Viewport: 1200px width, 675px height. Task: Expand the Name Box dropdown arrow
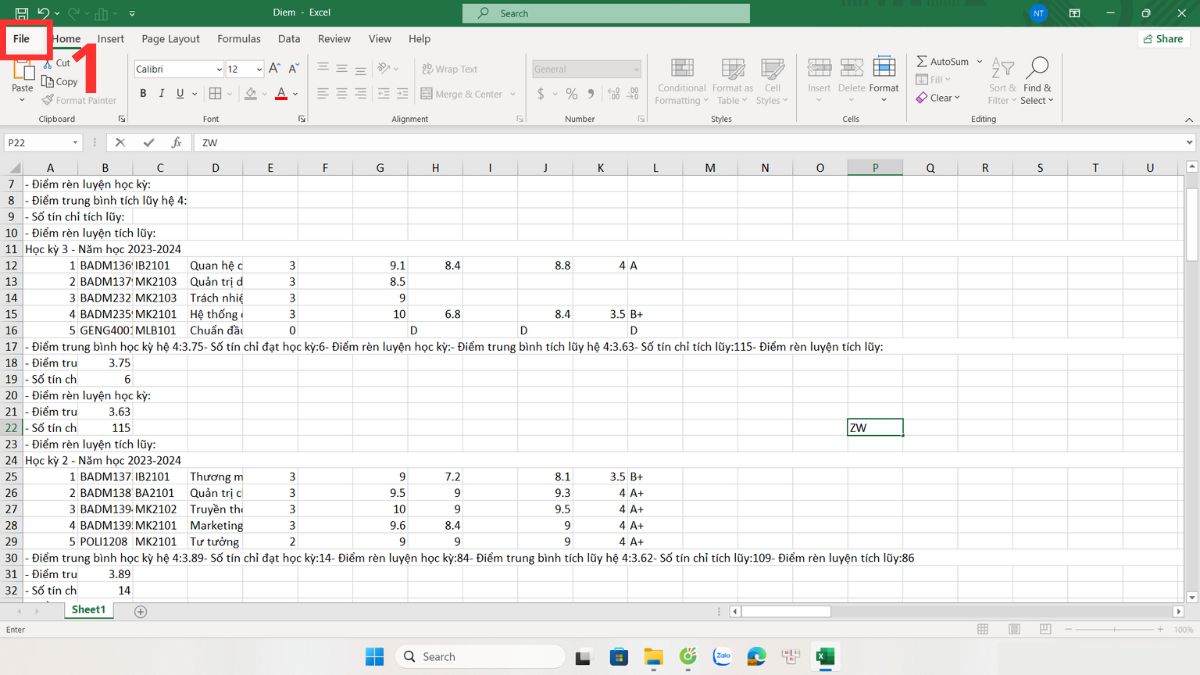tap(75, 143)
